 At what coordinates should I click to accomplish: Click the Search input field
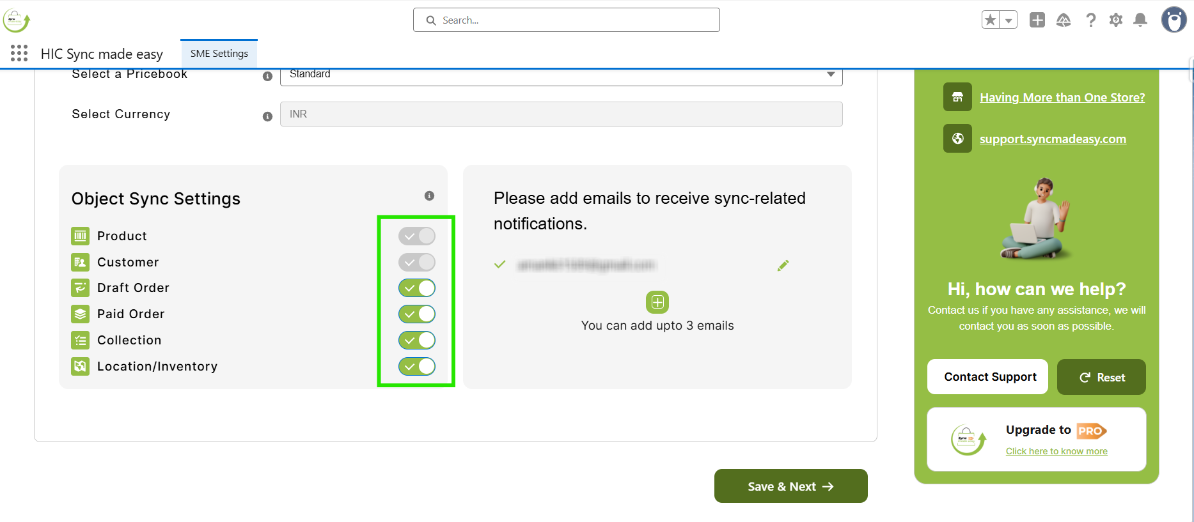(566, 20)
